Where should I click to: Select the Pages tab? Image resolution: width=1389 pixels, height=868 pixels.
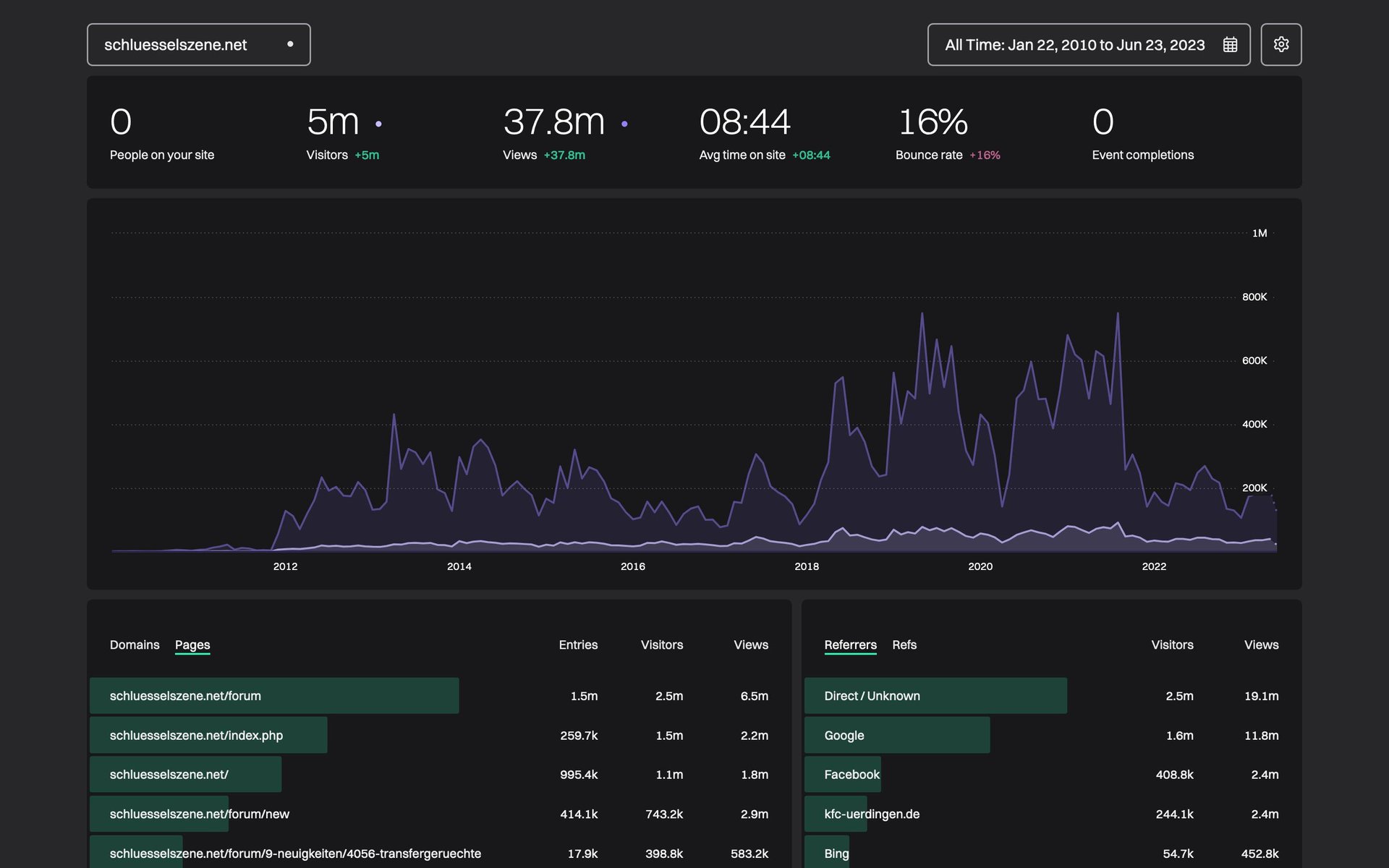(x=192, y=644)
